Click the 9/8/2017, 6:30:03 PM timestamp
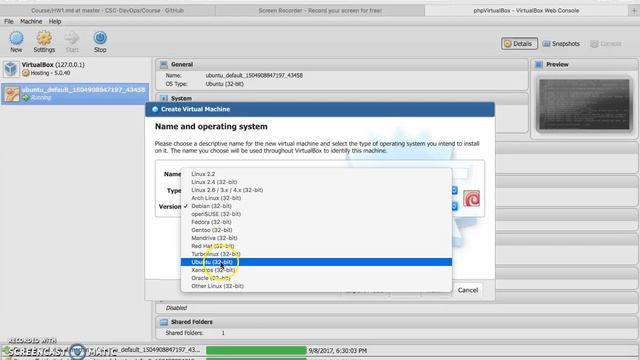Image resolution: width=640 pixels, height=360 pixels. pos(338,351)
